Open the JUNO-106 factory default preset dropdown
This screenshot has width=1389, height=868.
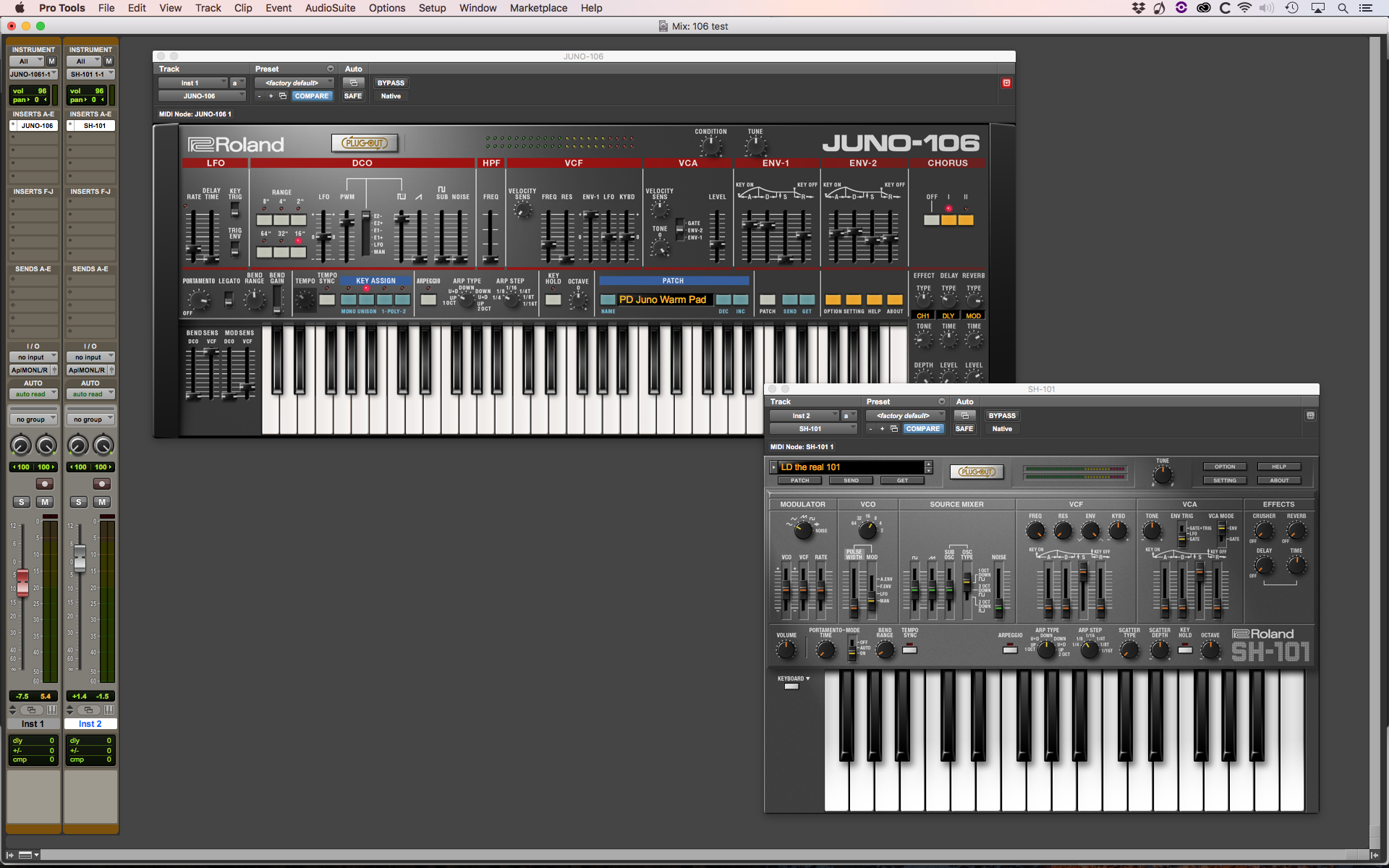[294, 83]
